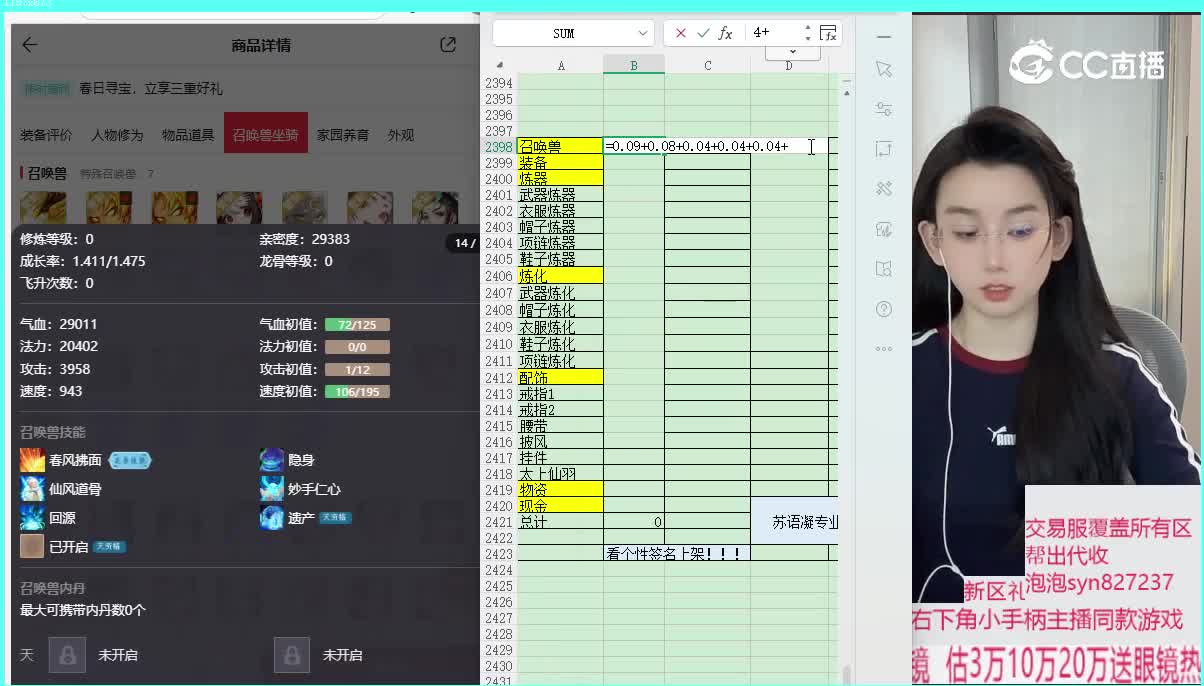Open the ruler and pencil tools icon
1204x686 pixels.
pos(883,188)
